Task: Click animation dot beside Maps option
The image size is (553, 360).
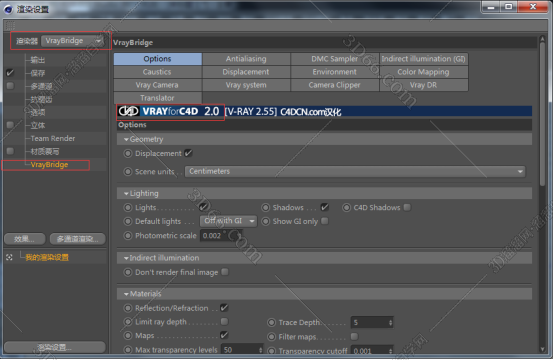Action: (x=128, y=336)
